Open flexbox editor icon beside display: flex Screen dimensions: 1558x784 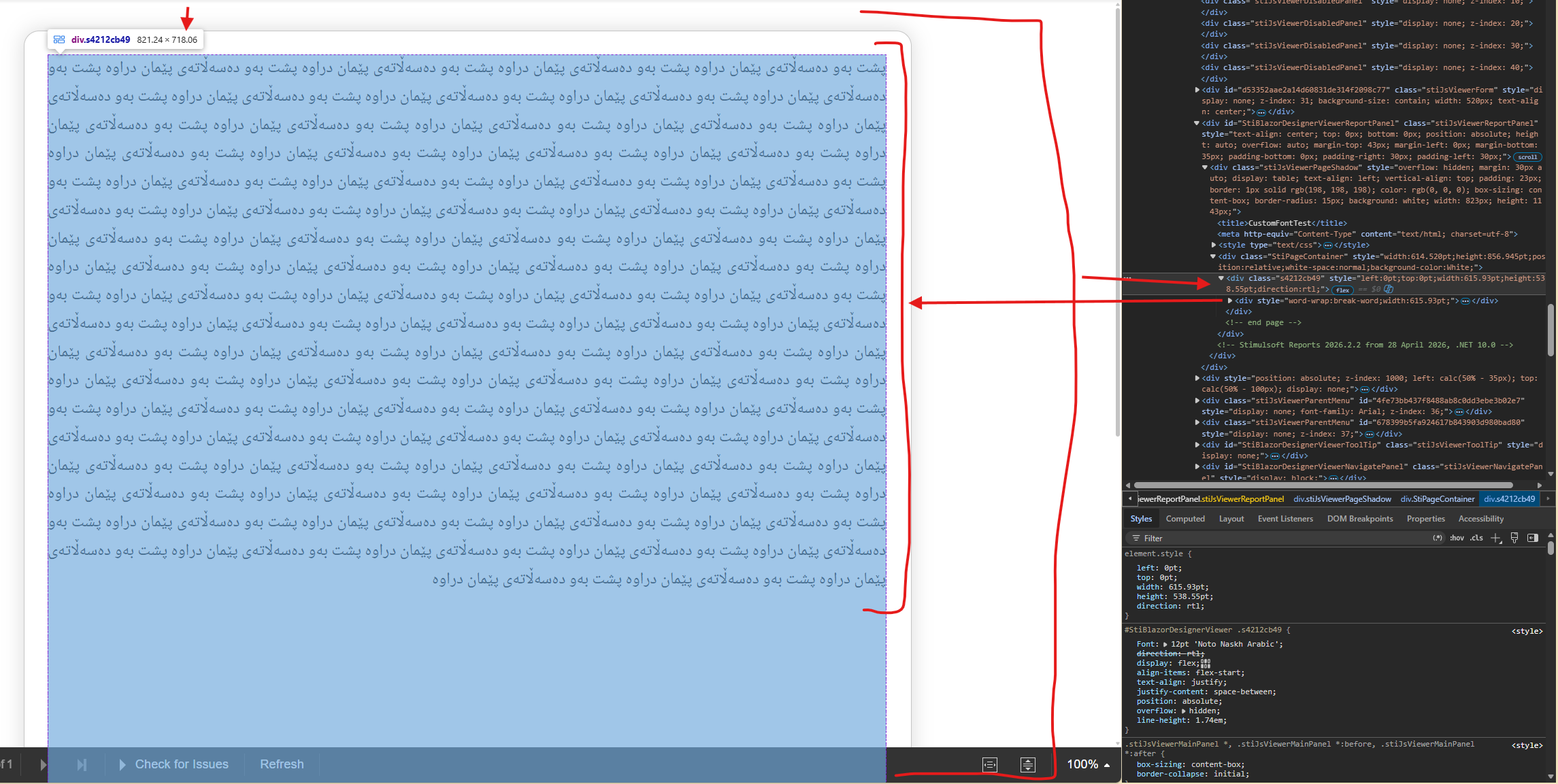point(1206,663)
